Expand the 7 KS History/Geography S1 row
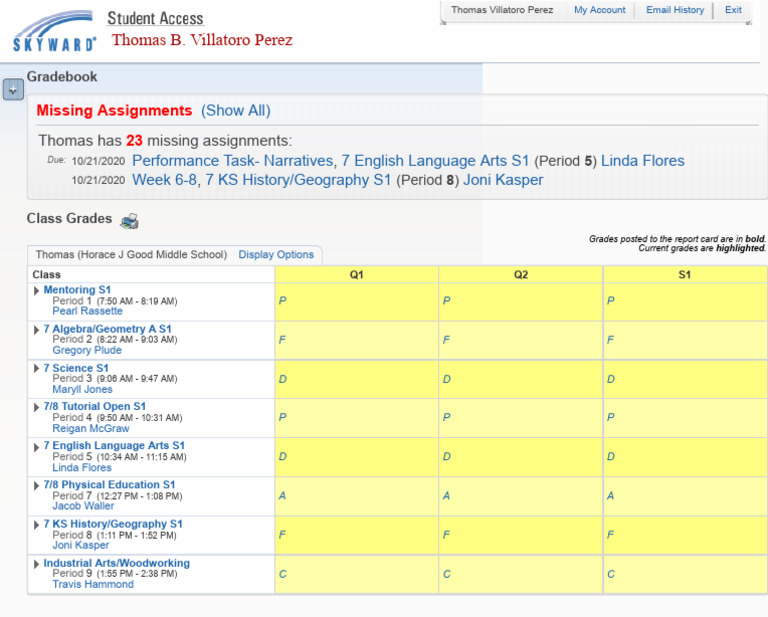The width and height of the screenshot is (768, 617). [36, 525]
